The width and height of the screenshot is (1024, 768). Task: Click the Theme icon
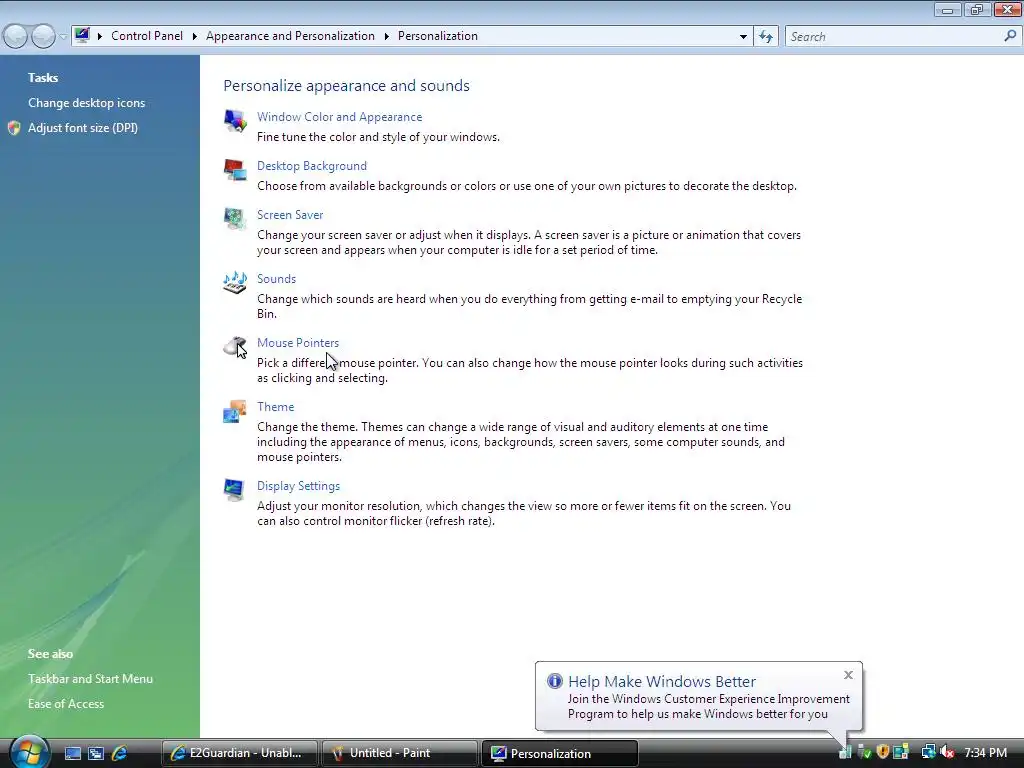click(x=235, y=411)
